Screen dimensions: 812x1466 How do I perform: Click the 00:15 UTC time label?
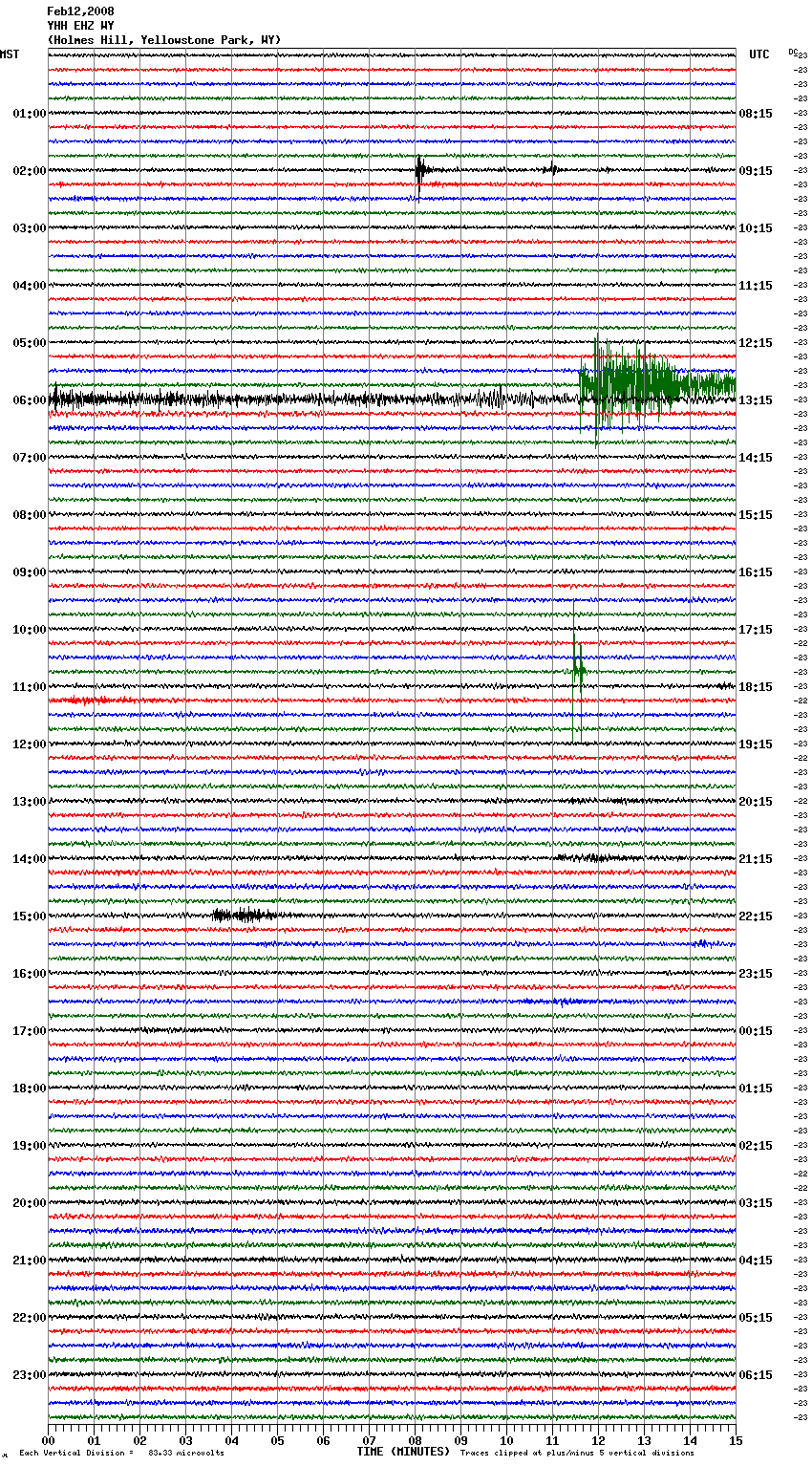(756, 1031)
